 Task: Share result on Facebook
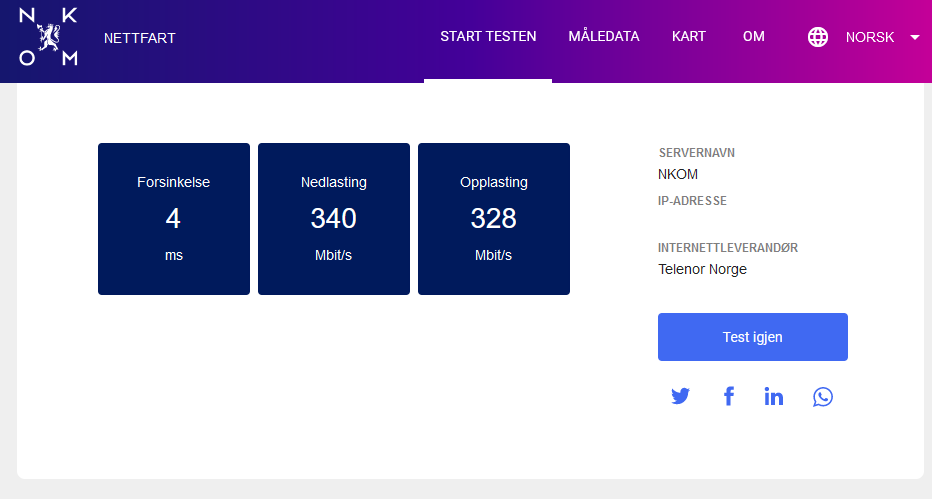click(x=729, y=396)
